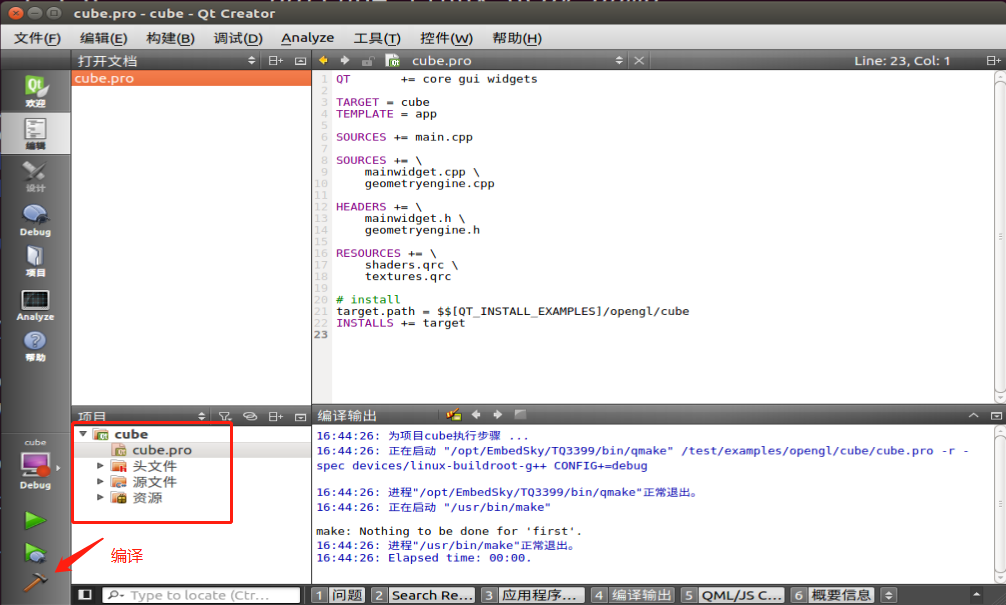Select cube.pro in open documents list

click(191, 78)
